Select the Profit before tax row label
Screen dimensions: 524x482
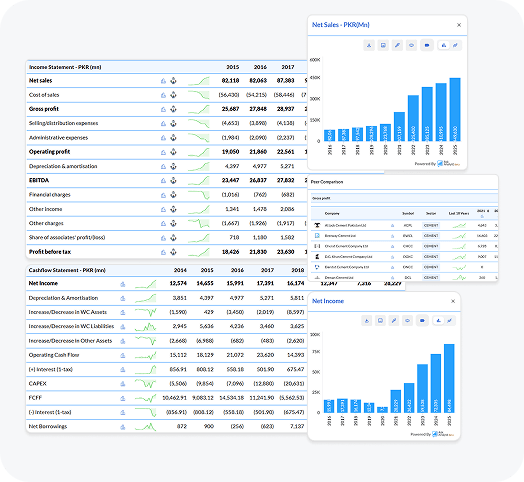click(50, 252)
